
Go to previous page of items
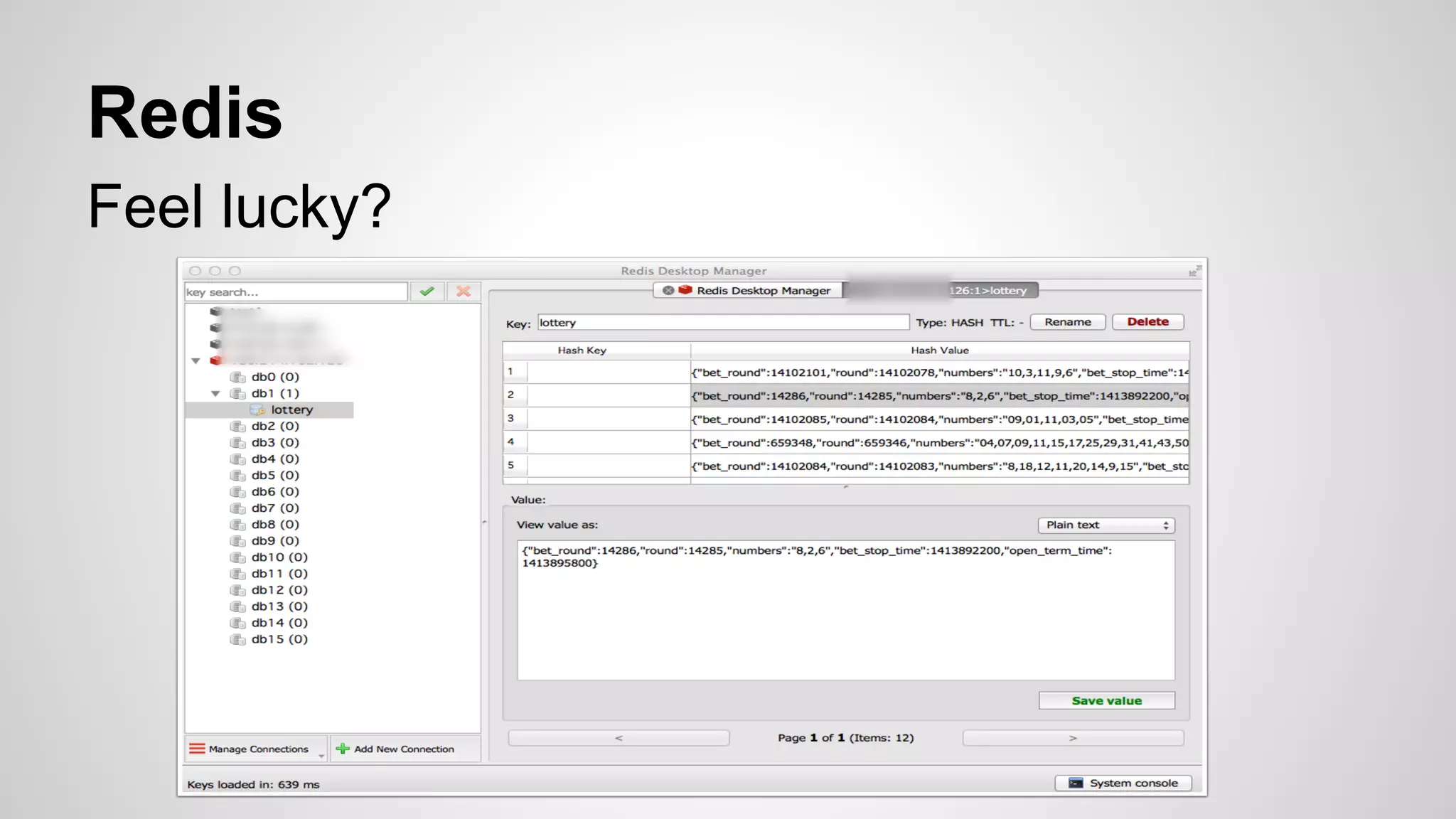[x=619, y=738]
